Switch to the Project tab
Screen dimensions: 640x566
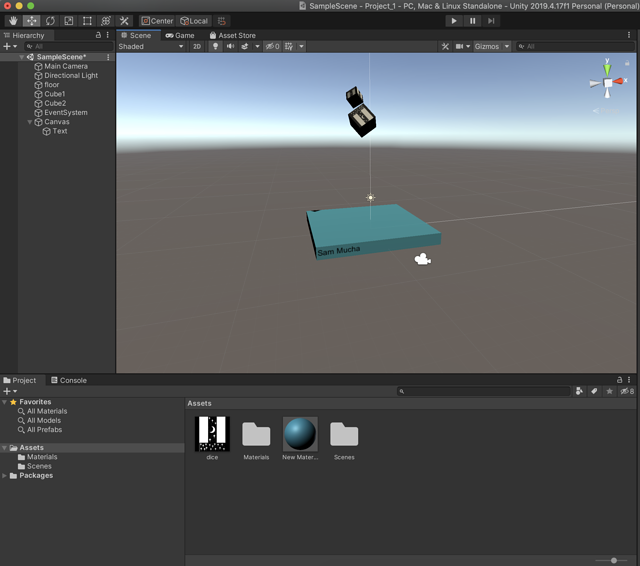click(x=20, y=380)
